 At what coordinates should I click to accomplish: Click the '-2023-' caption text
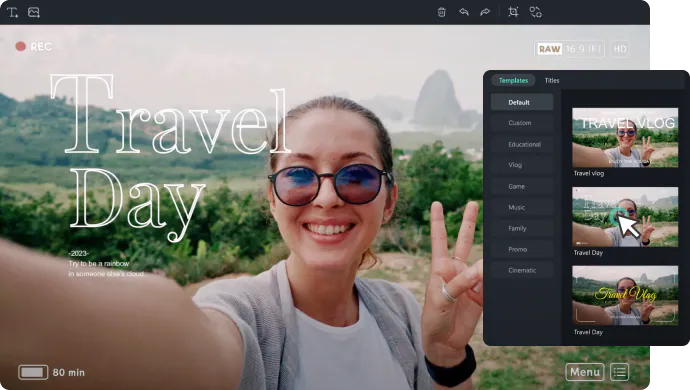coord(78,254)
